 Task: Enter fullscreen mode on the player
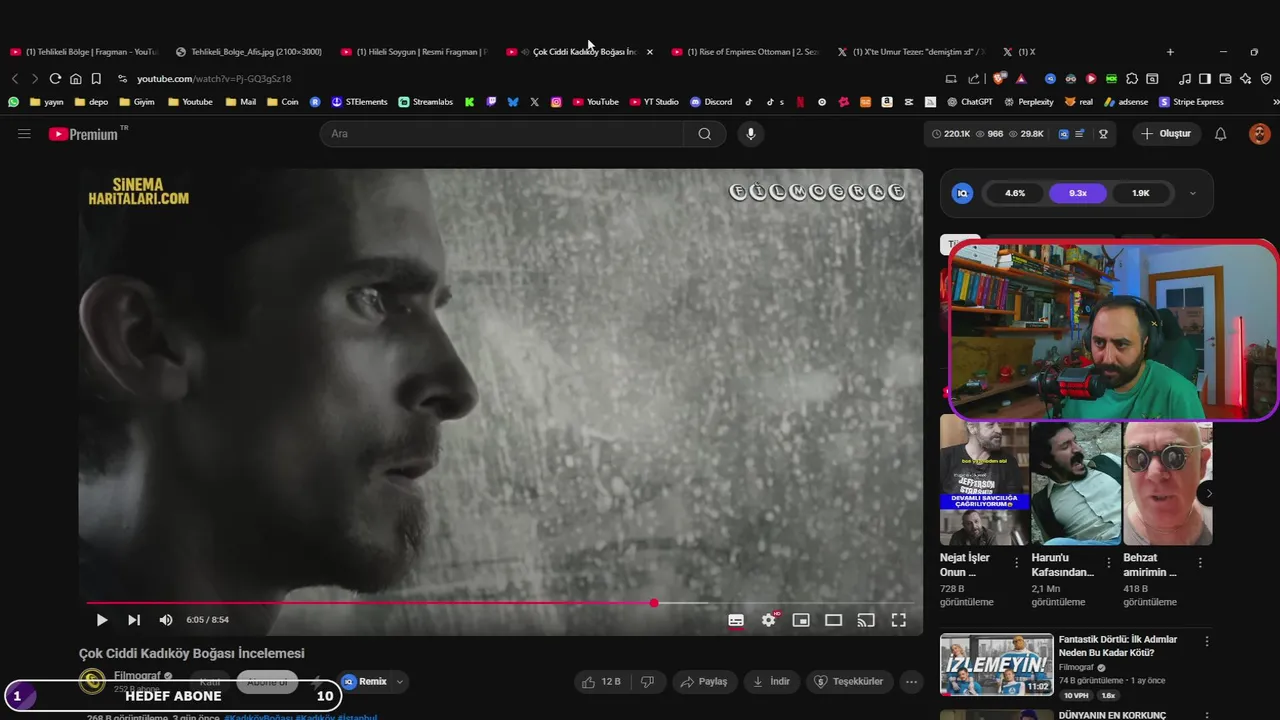pyautogui.click(x=899, y=620)
